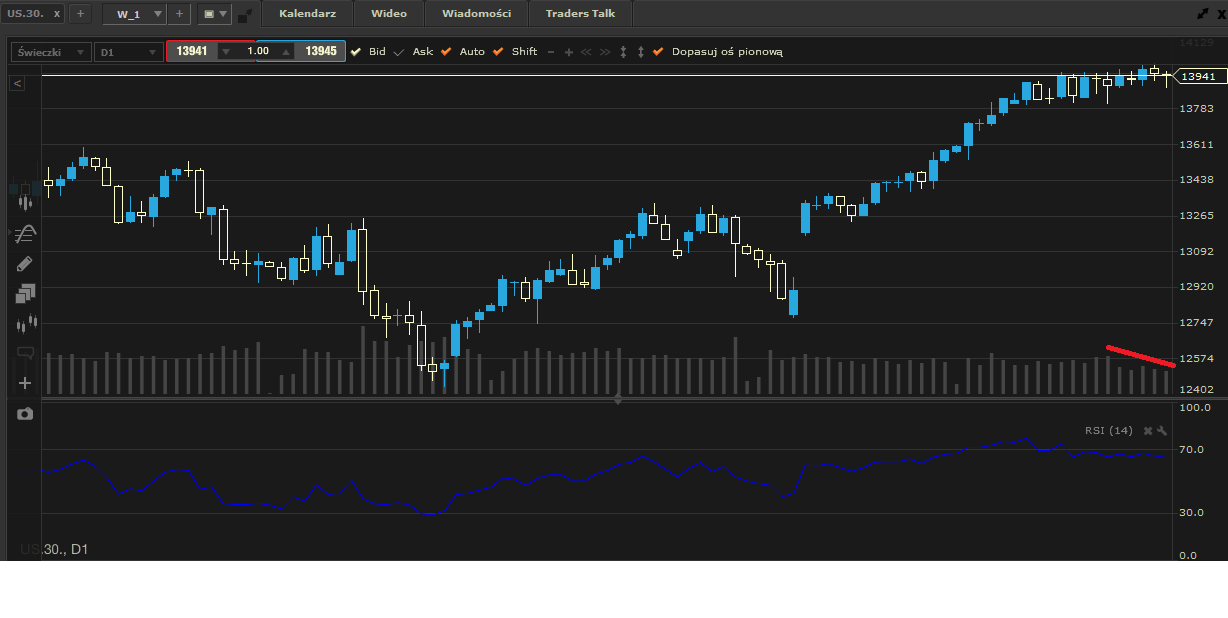
Task: Open the Świeczki chart type dropdown
Action: coord(48,51)
